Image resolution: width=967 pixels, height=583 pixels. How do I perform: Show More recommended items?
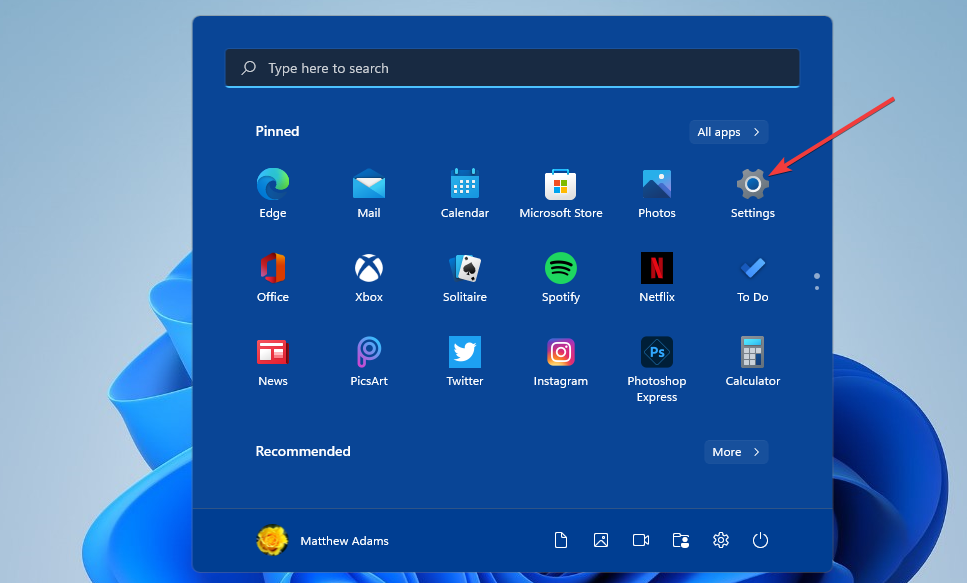tap(736, 451)
